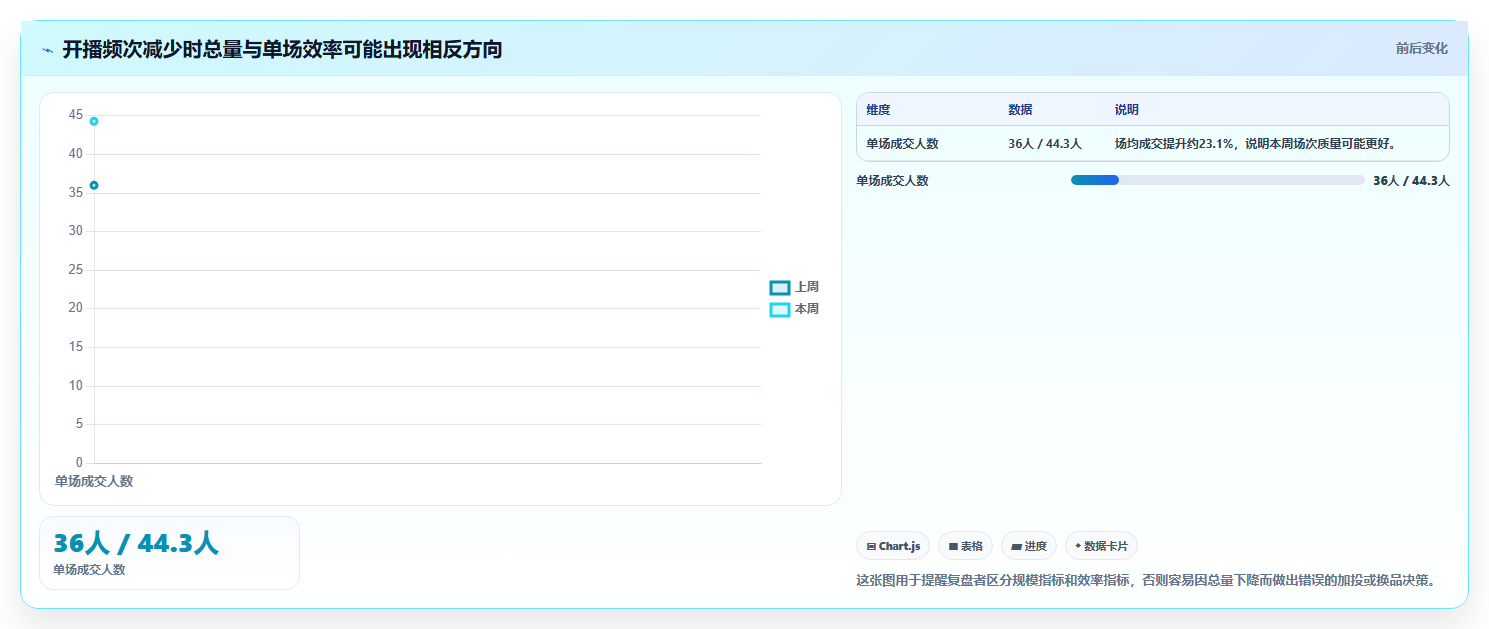This screenshot has height=629, width=1489.
Task: Click the y-axis value 45
Action: (x=76, y=115)
